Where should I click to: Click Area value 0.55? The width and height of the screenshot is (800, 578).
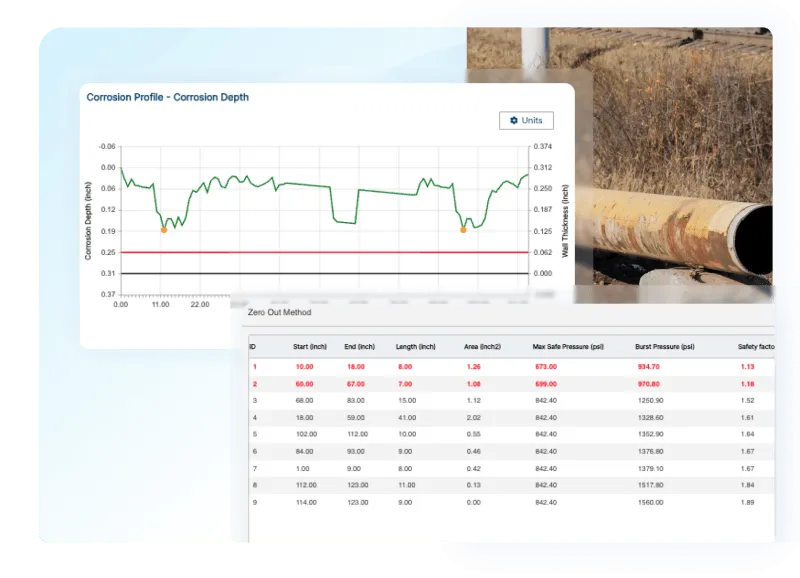click(473, 434)
